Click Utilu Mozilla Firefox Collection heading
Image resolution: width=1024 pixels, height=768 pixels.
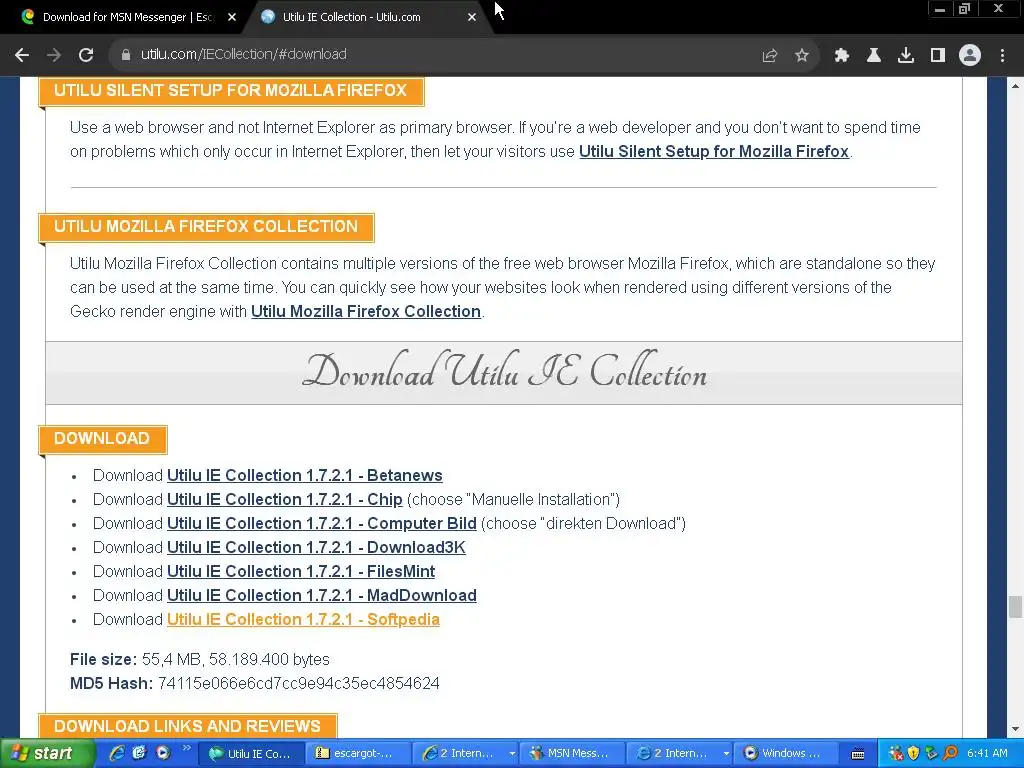(206, 227)
